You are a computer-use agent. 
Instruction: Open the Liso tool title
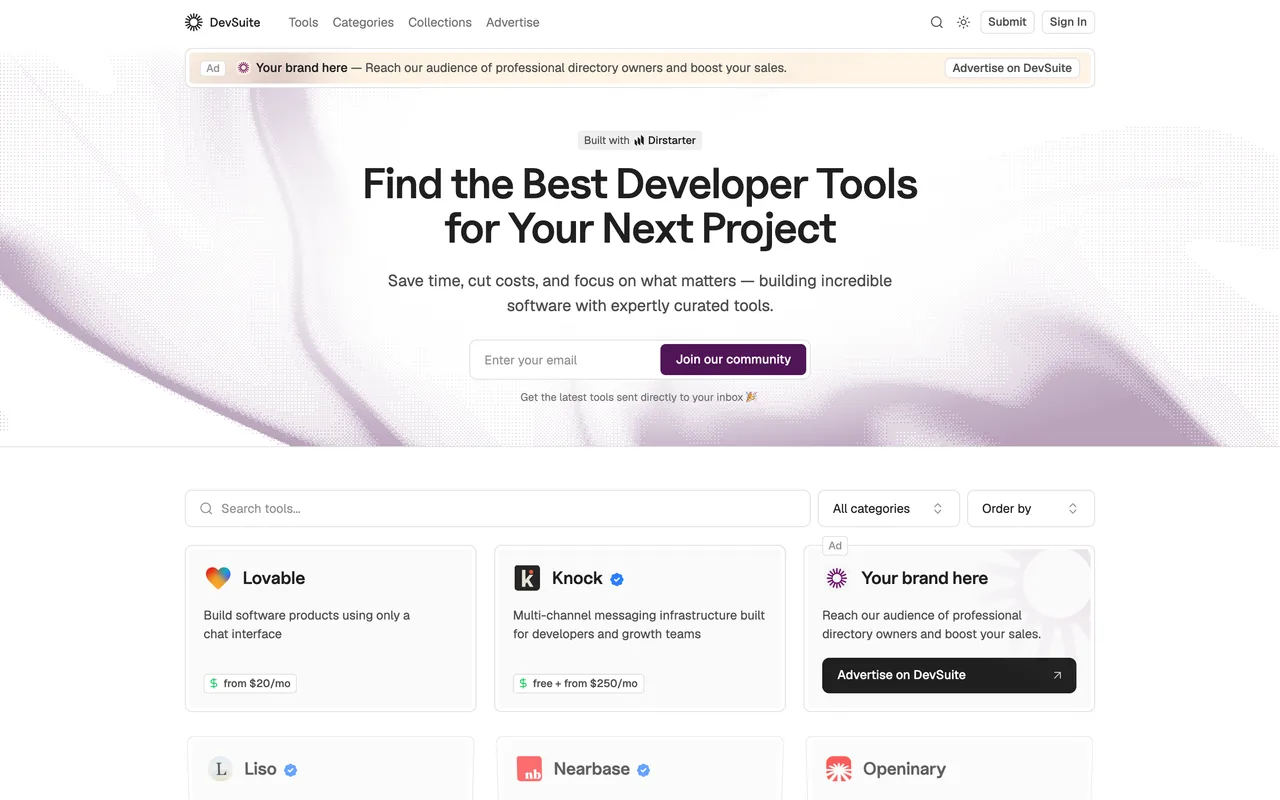tap(260, 769)
